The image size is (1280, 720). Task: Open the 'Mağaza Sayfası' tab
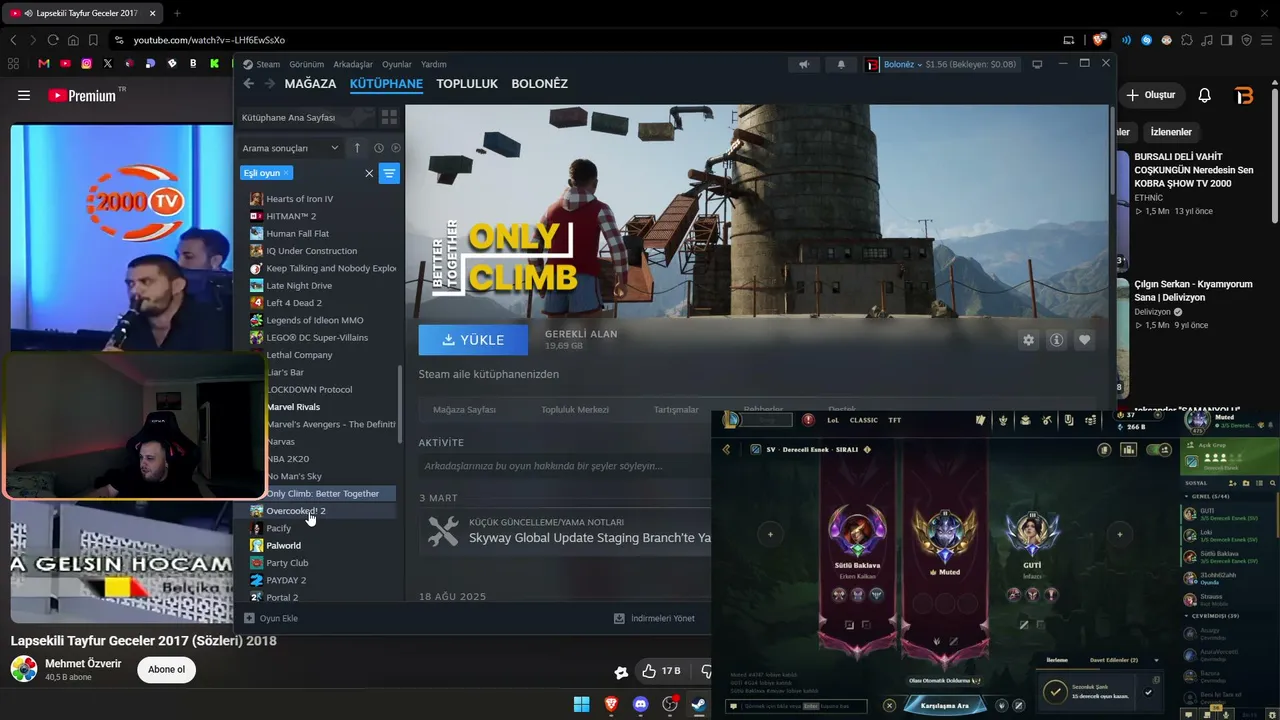(x=464, y=410)
